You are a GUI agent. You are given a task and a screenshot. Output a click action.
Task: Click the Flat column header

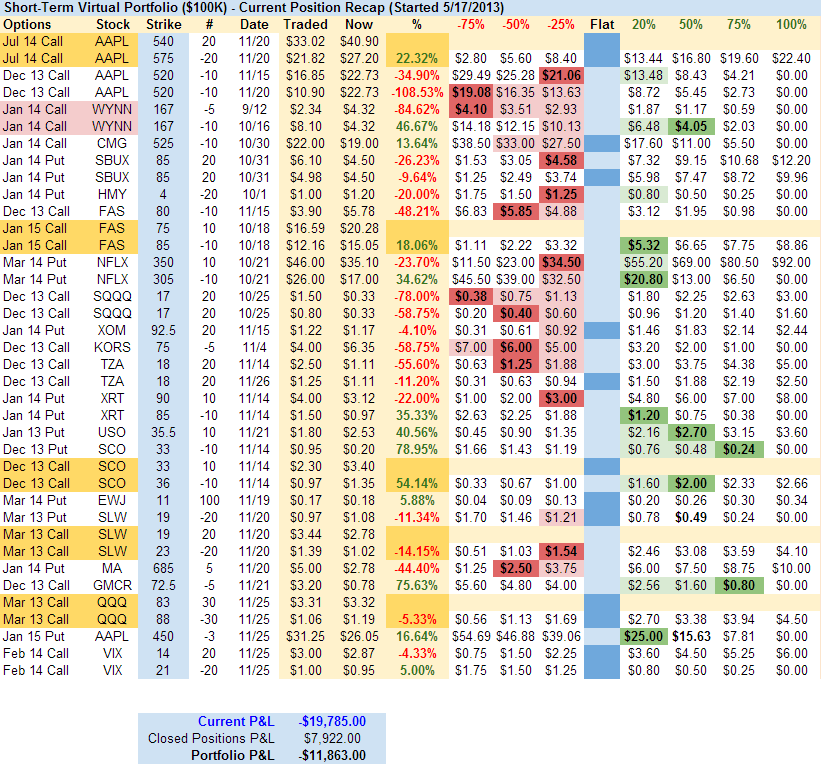(602, 23)
